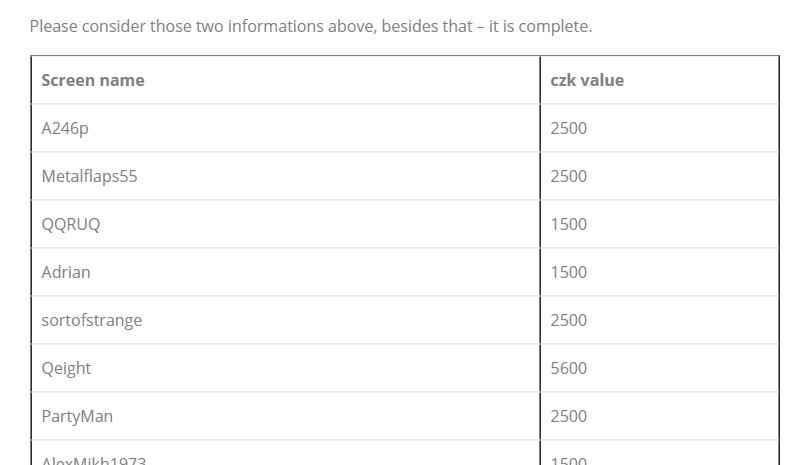
Task: Click the czk value in AlexMikh1973's row
Action: tap(568, 460)
